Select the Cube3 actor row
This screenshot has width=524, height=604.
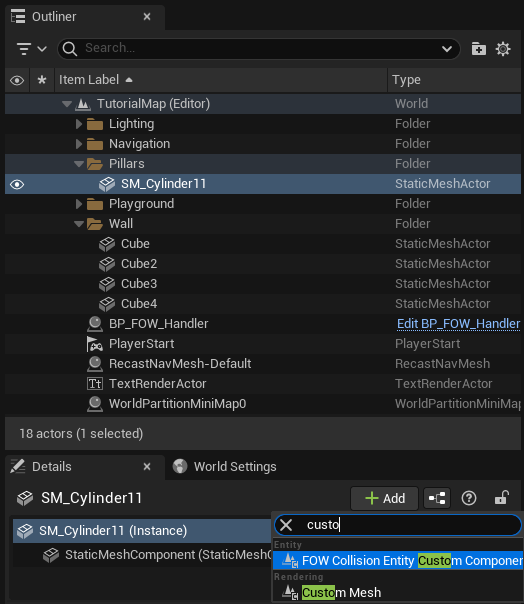263,284
